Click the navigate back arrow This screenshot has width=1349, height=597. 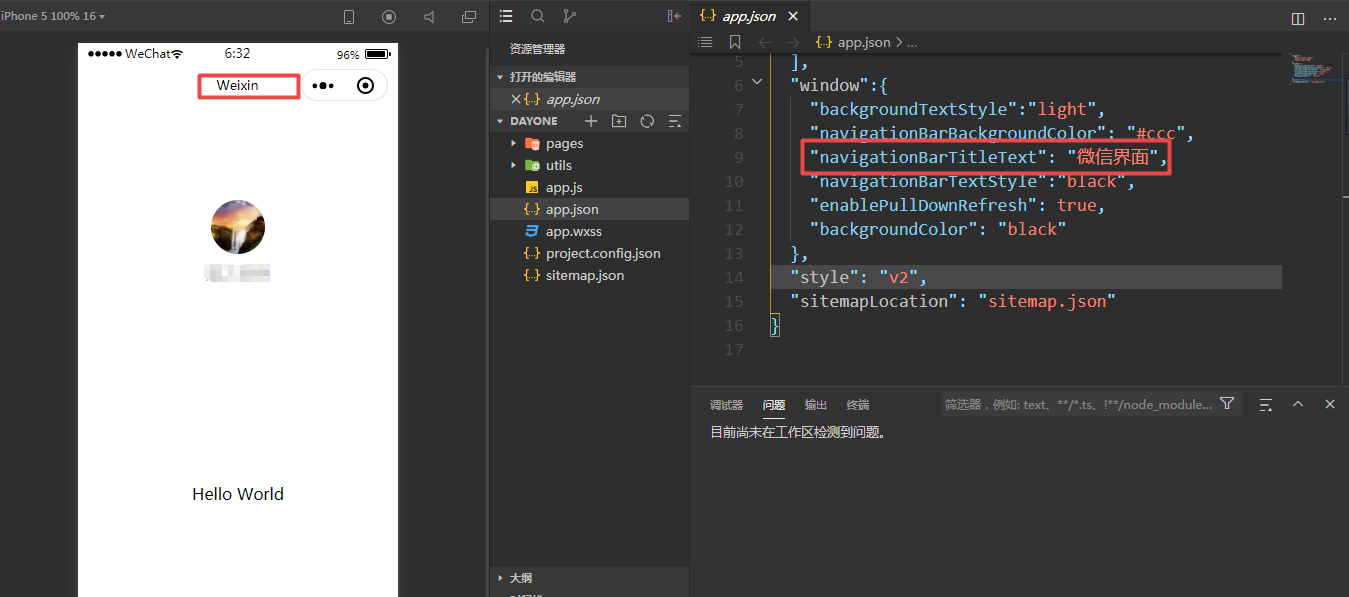point(765,42)
